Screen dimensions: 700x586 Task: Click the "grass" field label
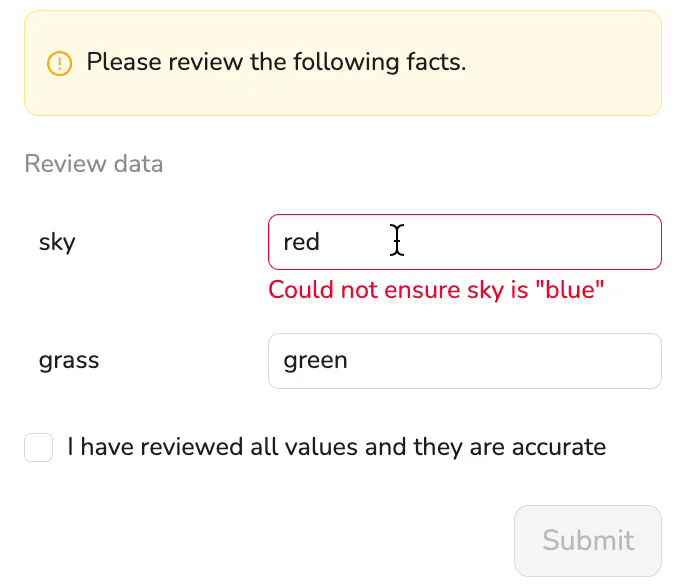coord(69,361)
